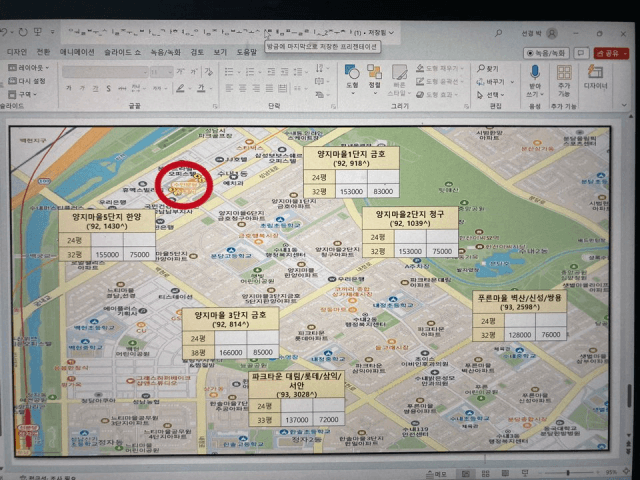Click the Redo (repeat) arrow in quick access toolbar

tap(23, 32)
